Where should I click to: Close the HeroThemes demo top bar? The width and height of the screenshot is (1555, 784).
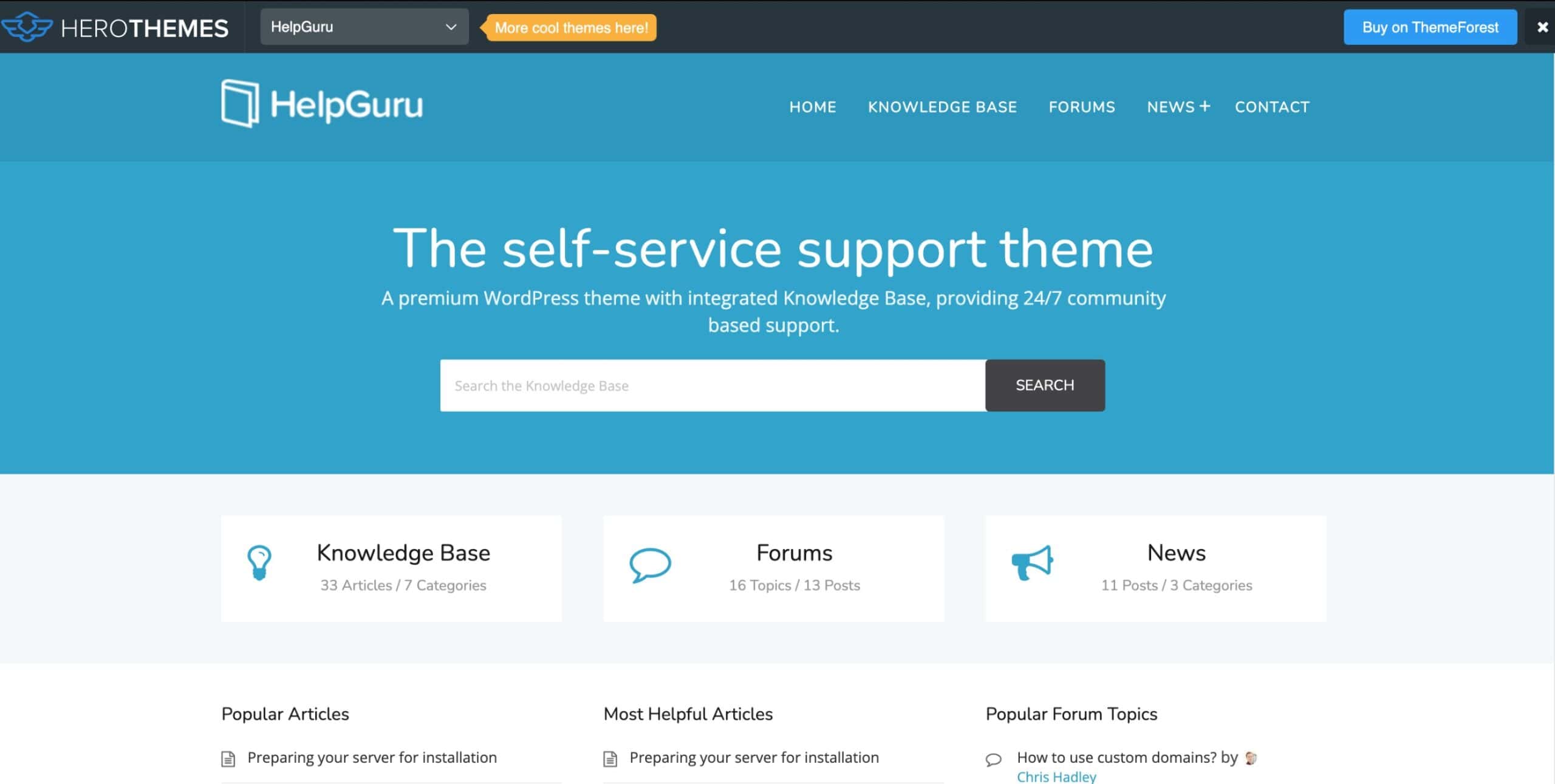1542,27
